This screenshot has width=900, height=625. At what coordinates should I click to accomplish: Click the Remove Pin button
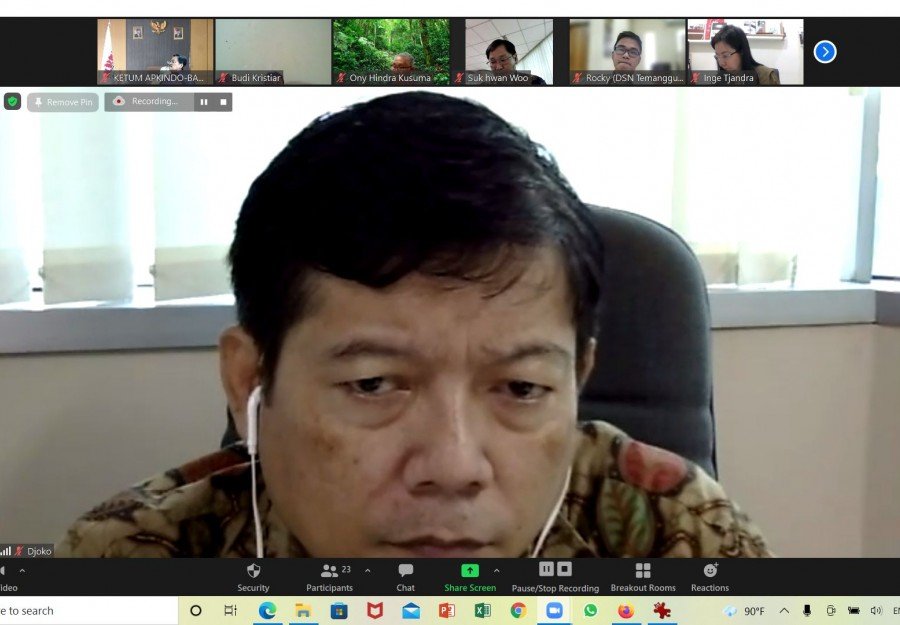pyautogui.click(x=63, y=102)
